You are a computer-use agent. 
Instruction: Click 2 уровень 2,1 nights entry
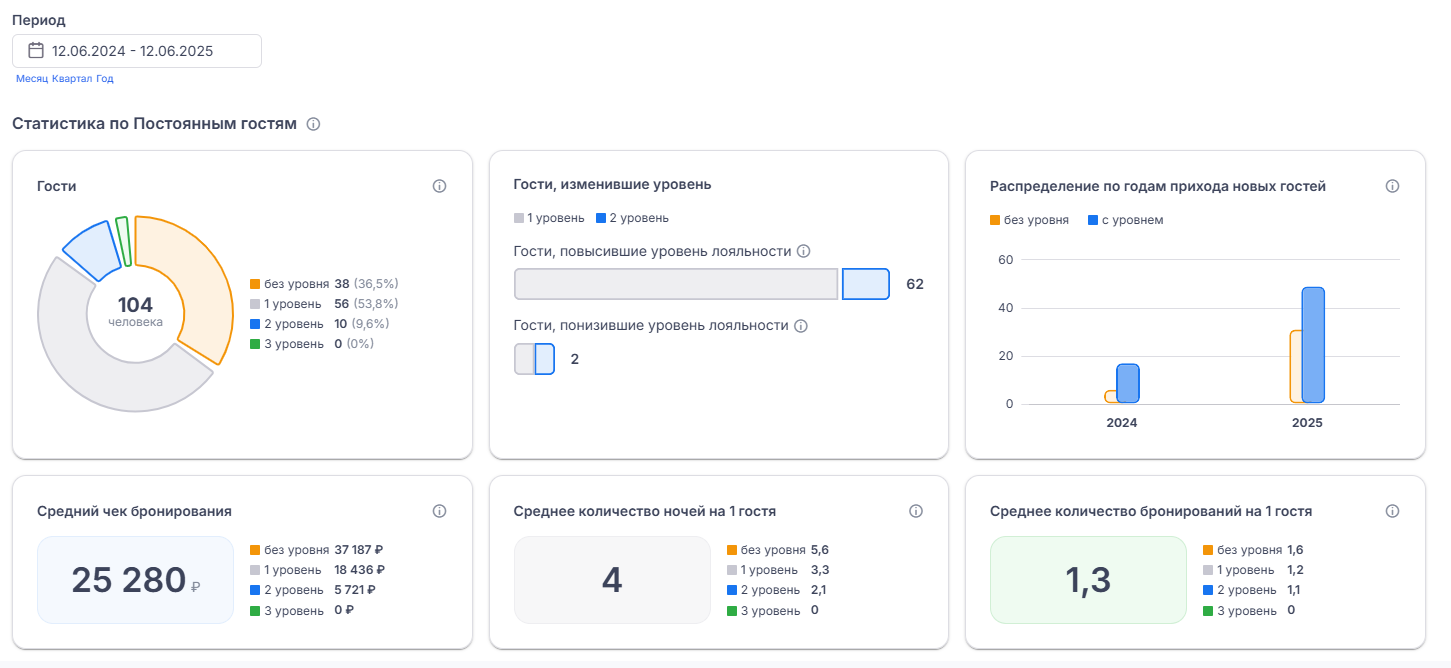777,590
